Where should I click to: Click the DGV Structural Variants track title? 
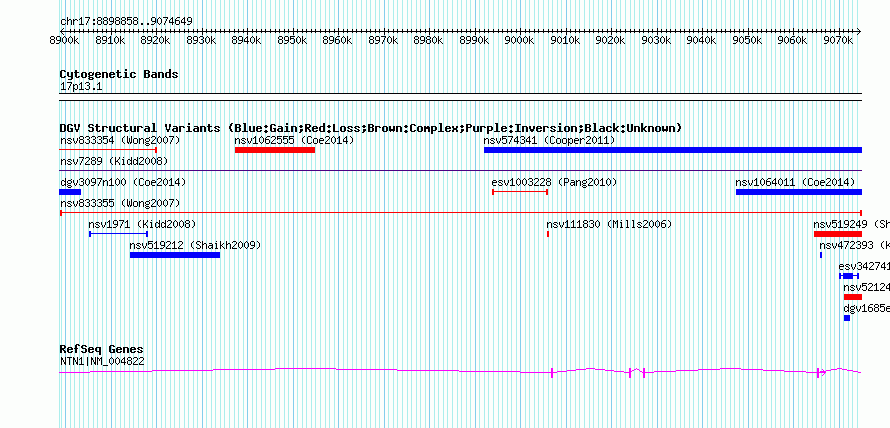pos(371,128)
